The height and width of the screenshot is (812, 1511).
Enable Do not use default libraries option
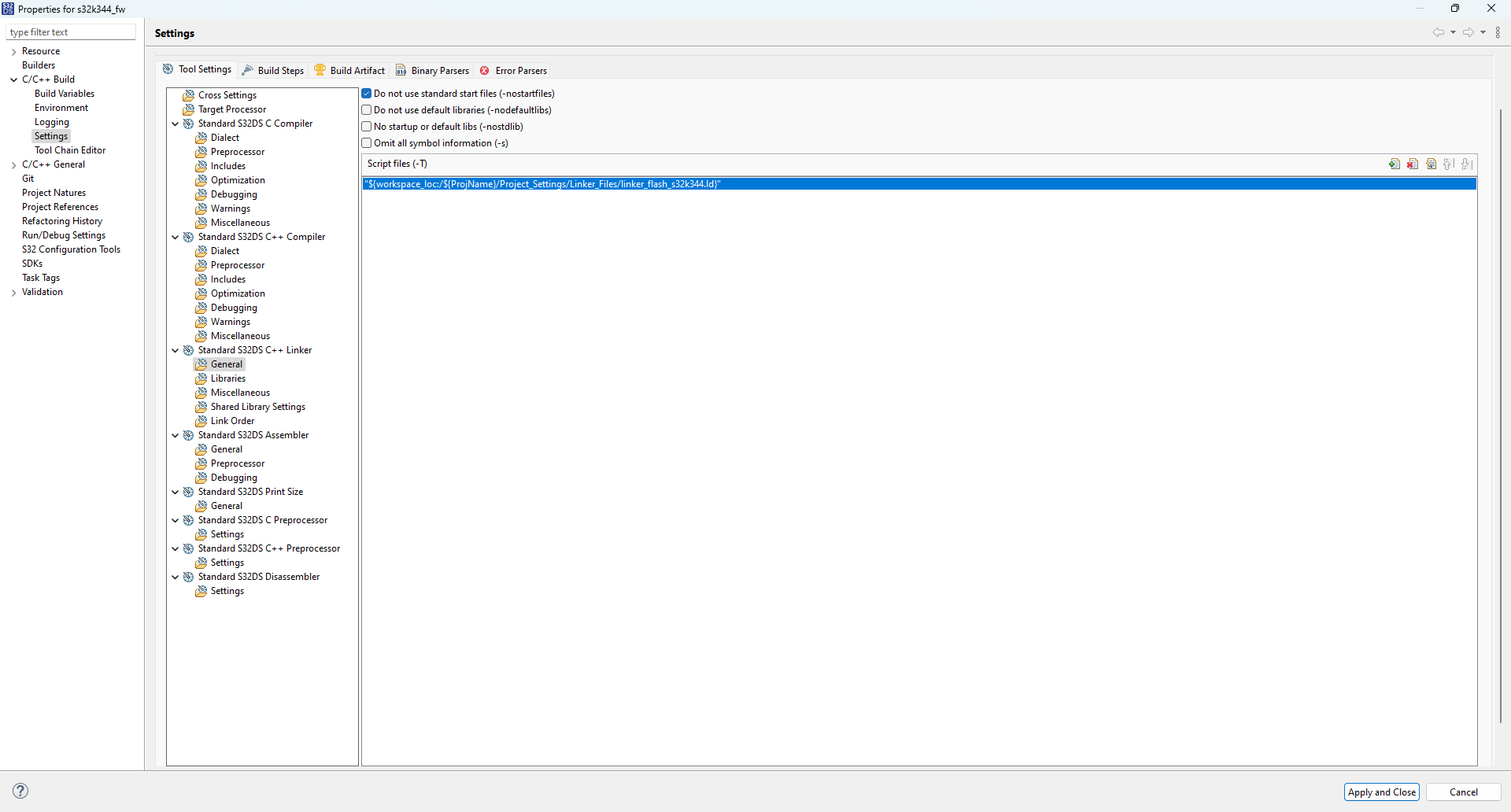(x=367, y=109)
